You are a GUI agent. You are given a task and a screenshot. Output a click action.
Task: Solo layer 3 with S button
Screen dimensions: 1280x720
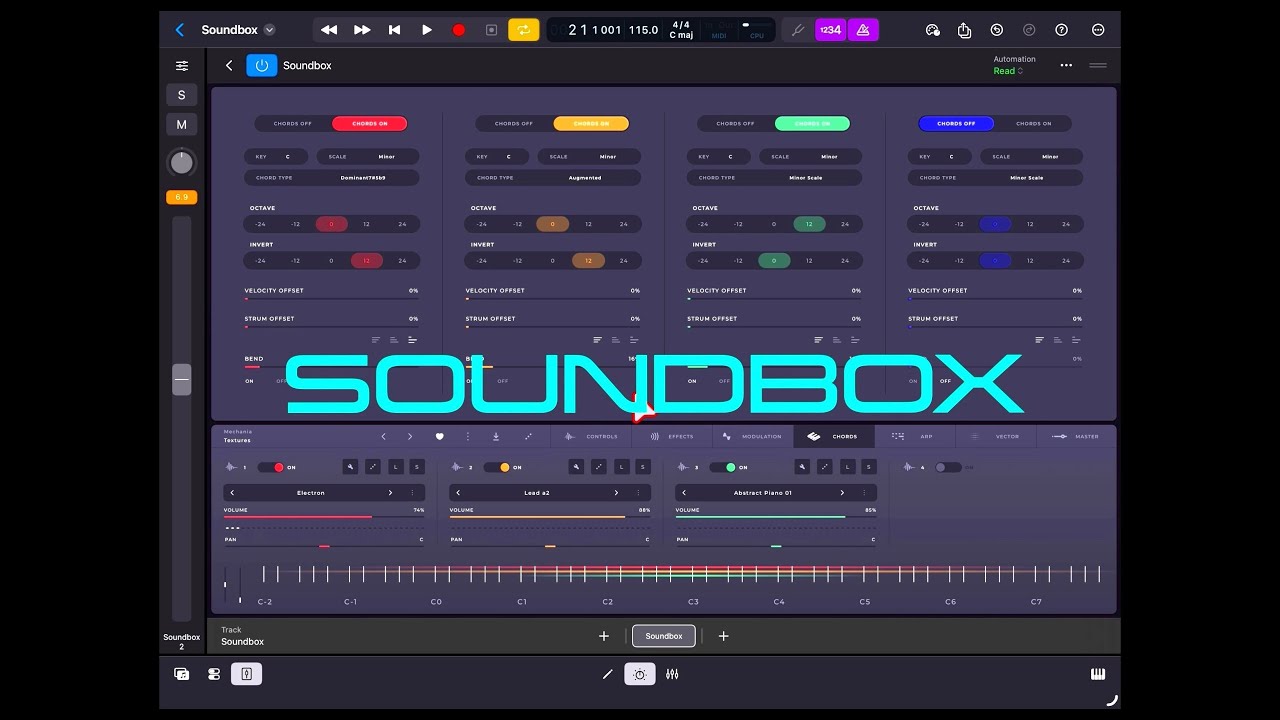869,467
